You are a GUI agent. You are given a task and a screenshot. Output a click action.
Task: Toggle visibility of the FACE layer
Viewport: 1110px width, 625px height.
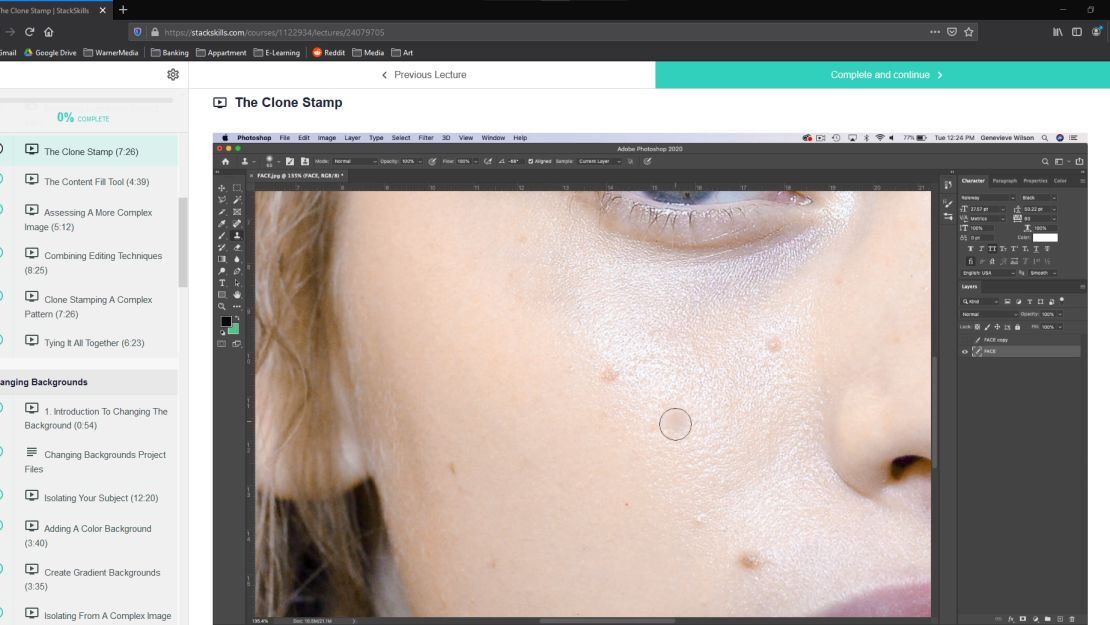965,351
